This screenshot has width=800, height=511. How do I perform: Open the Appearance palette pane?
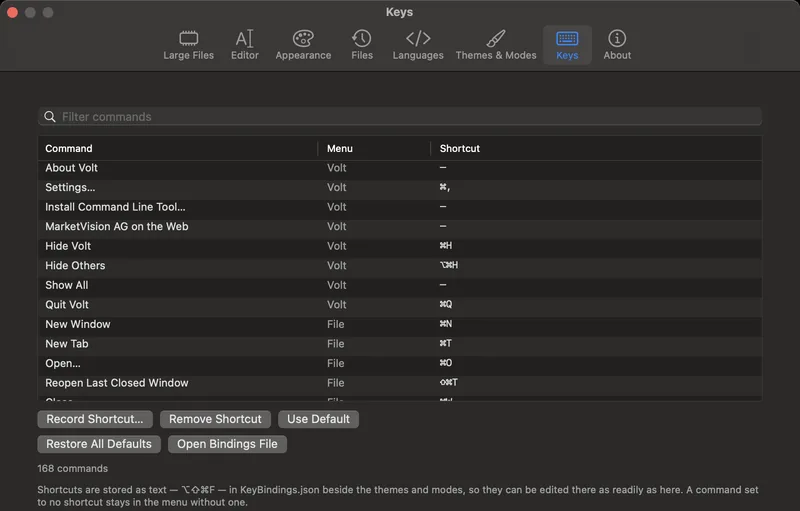[303, 45]
